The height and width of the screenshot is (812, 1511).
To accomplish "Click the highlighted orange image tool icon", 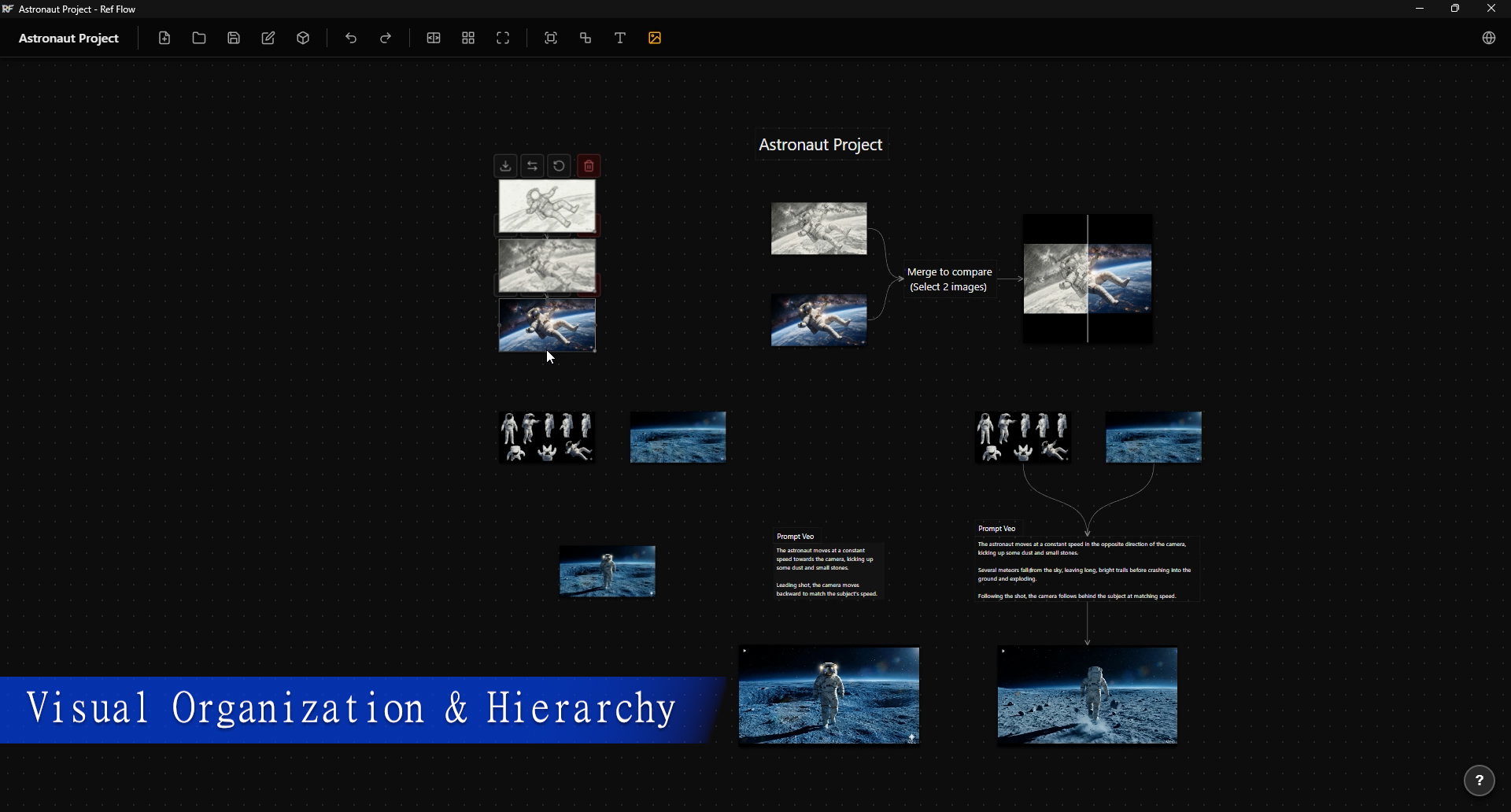I will tap(655, 38).
